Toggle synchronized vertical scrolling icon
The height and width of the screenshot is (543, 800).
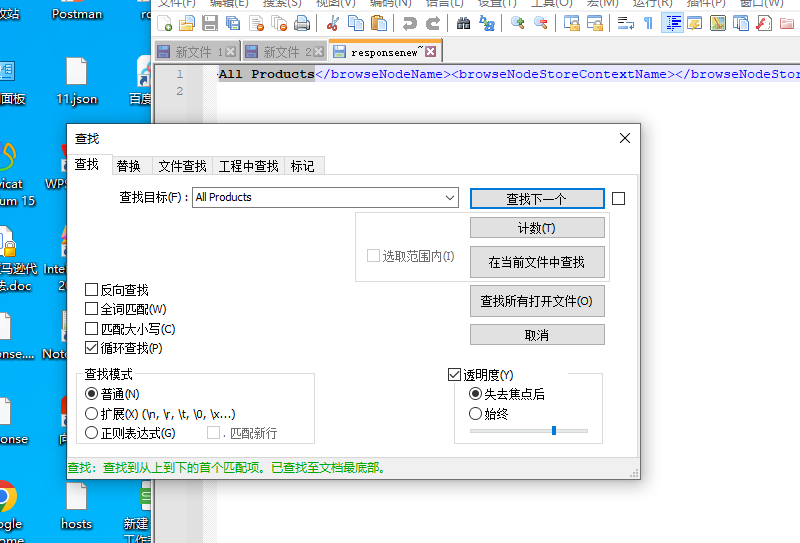(x=571, y=23)
